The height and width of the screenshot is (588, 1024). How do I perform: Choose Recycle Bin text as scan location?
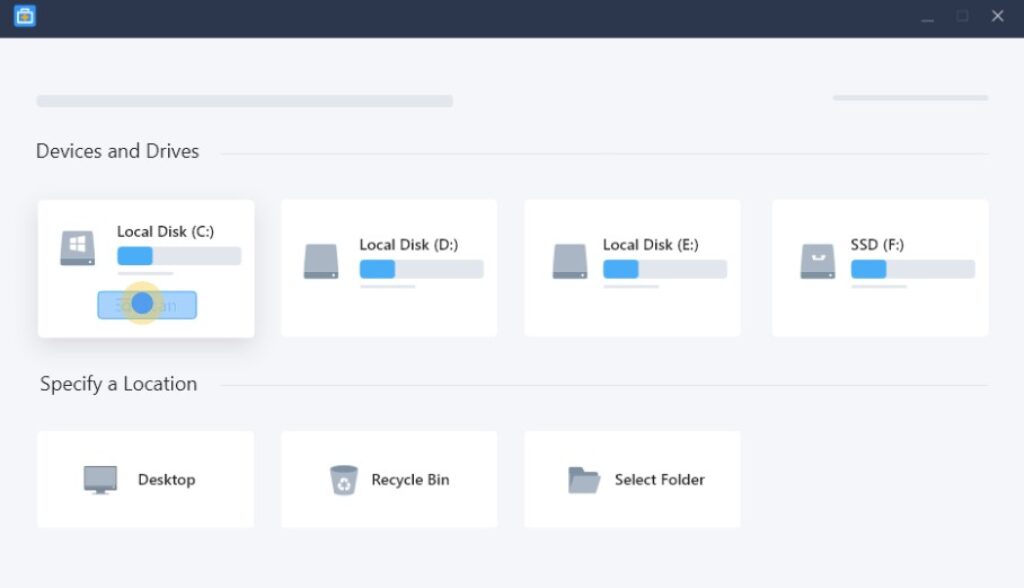(410, 480)
